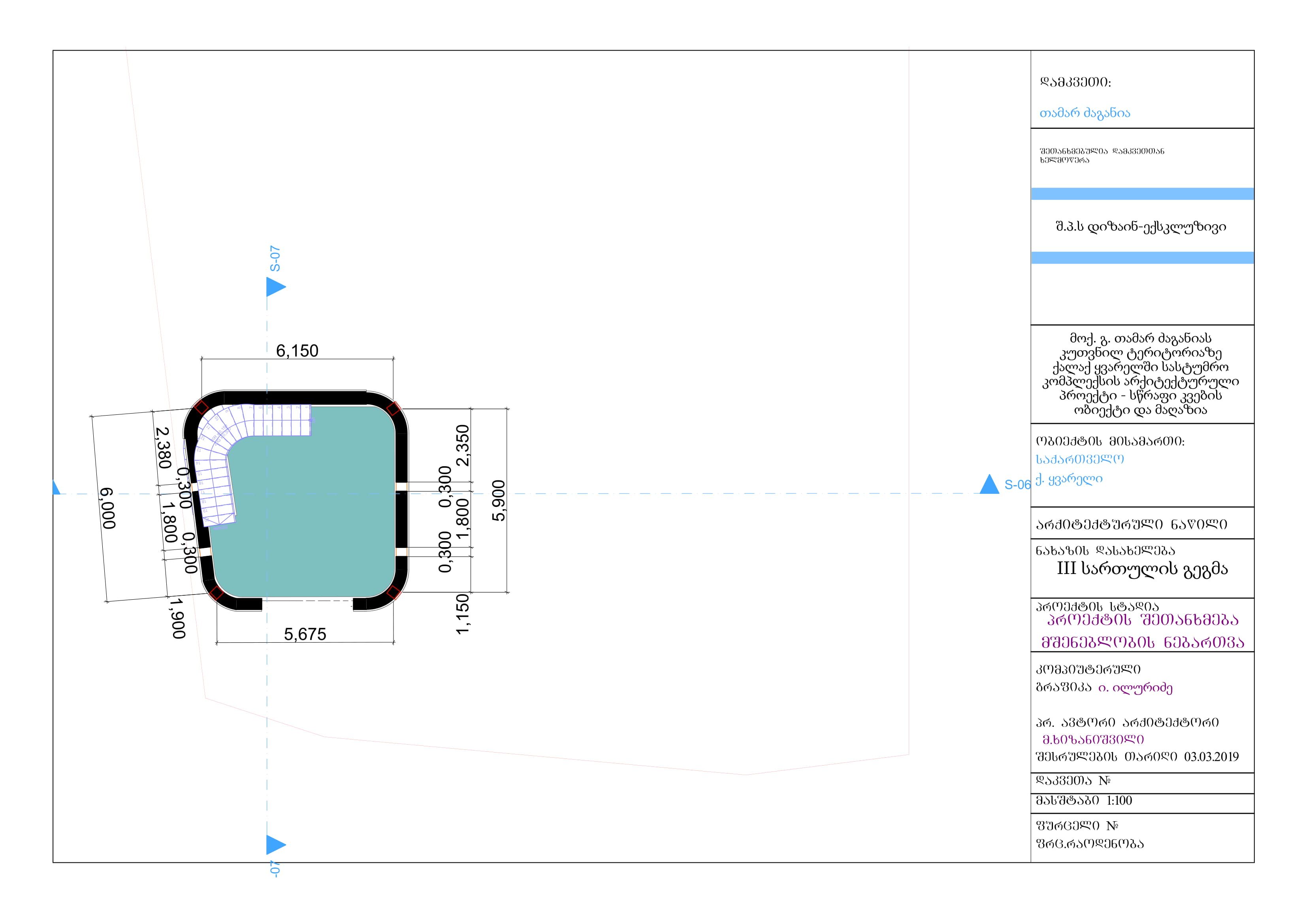Image resolution: width=1307 pixels, height=924 pixels.
Task: Click the red column marker at bottom-left corner
Action: [216, 593]
